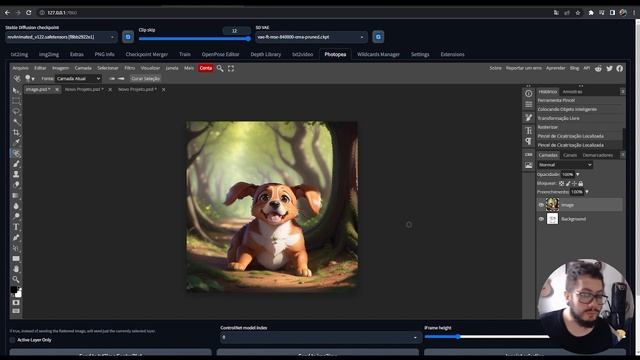Screen dimensions: 640x360
Task: Open the Paragraph side panel icon
Action: point(529,141)
